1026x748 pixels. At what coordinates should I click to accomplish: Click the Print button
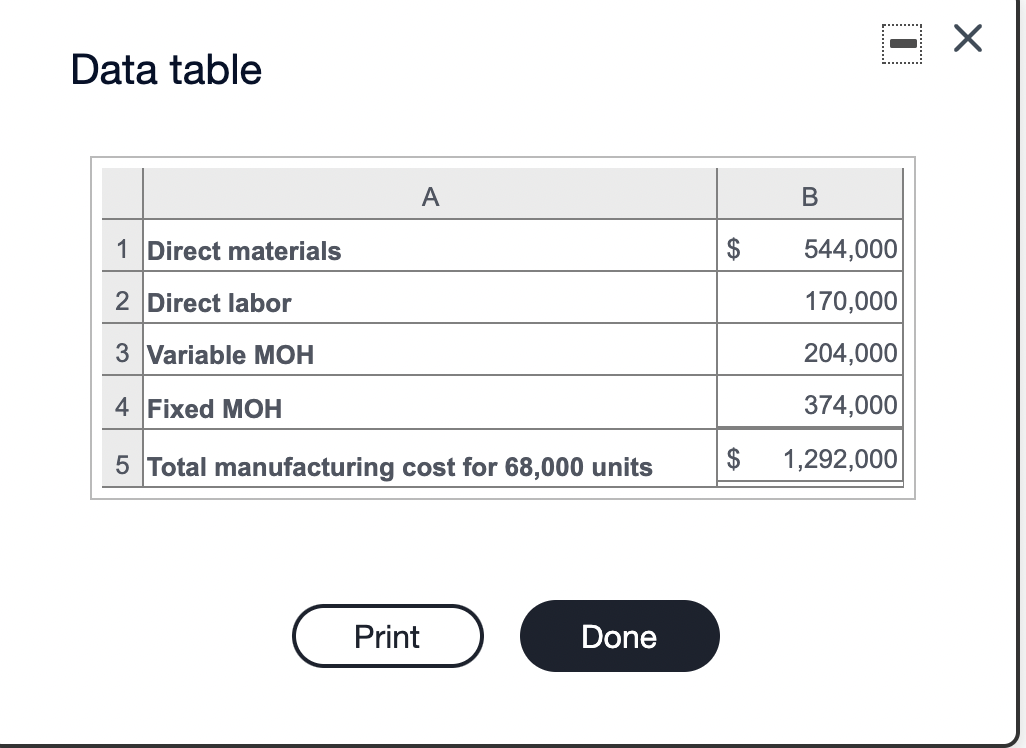click(387, 636)
